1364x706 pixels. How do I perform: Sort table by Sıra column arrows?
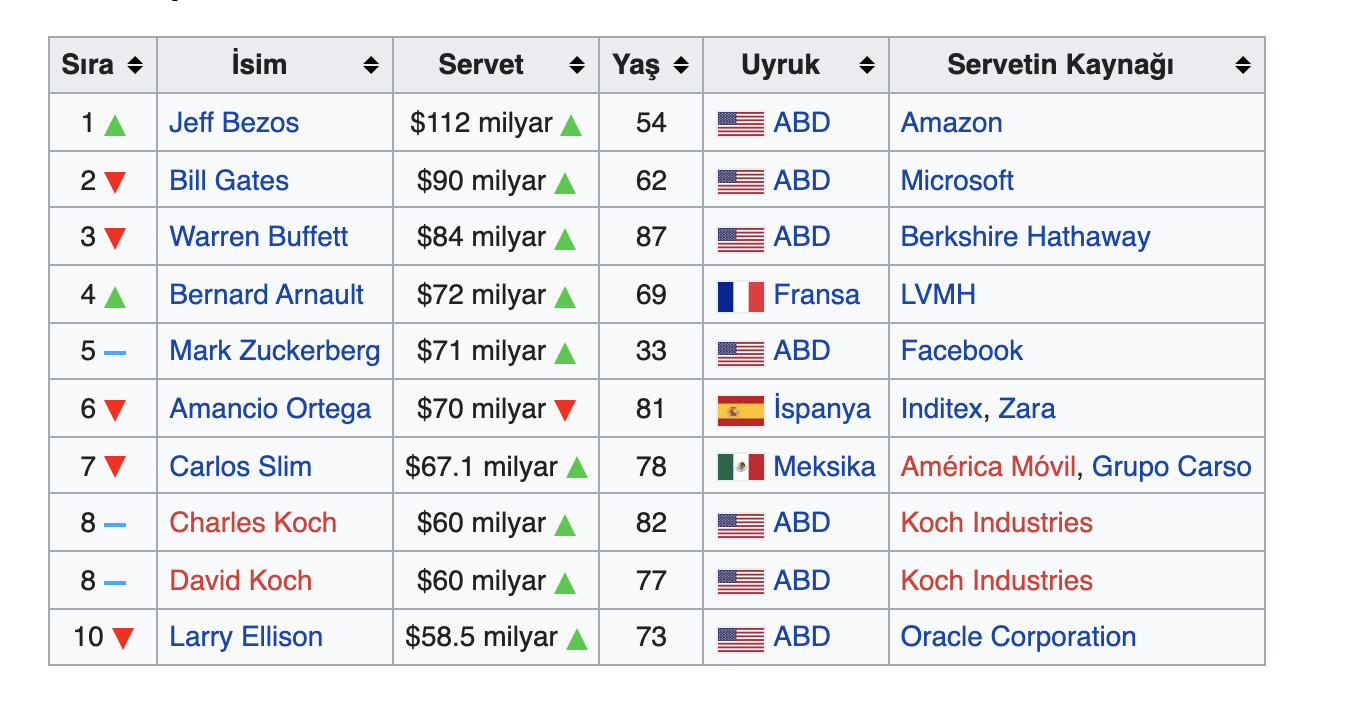pos(135,66)
